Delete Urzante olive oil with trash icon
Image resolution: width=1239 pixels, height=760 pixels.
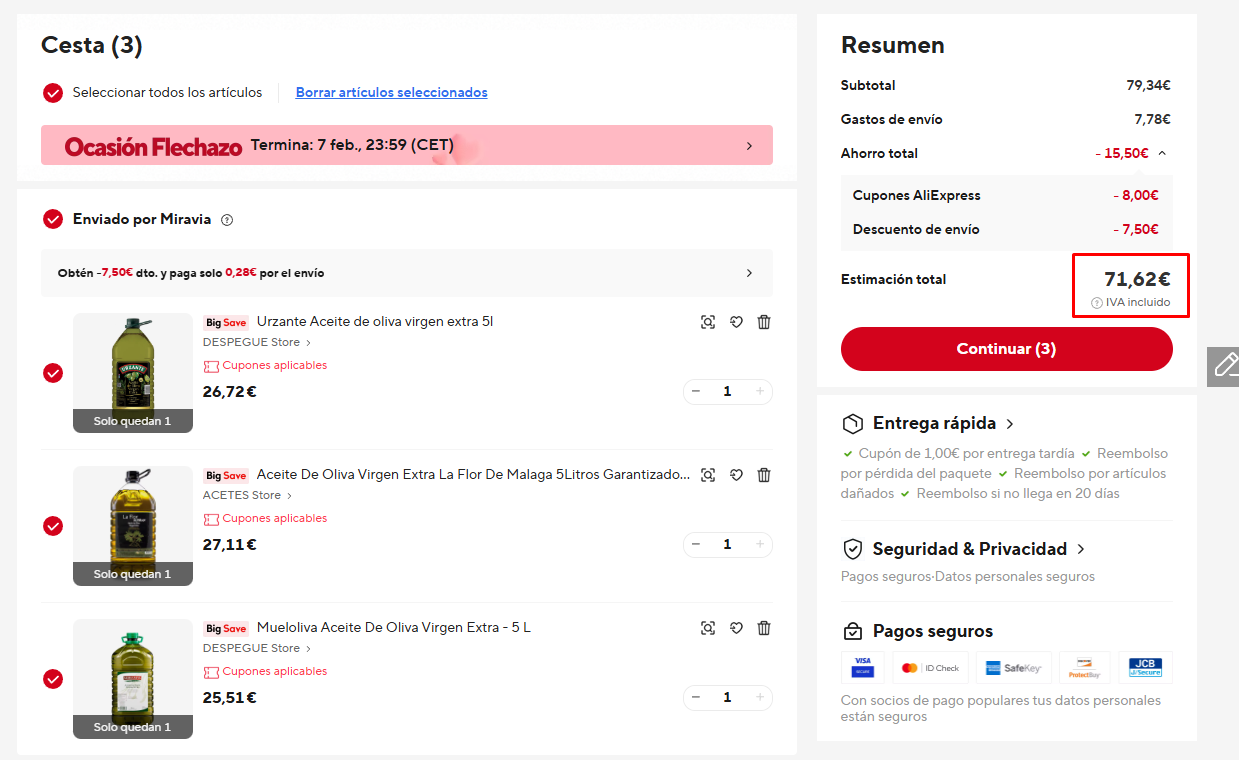764,322
